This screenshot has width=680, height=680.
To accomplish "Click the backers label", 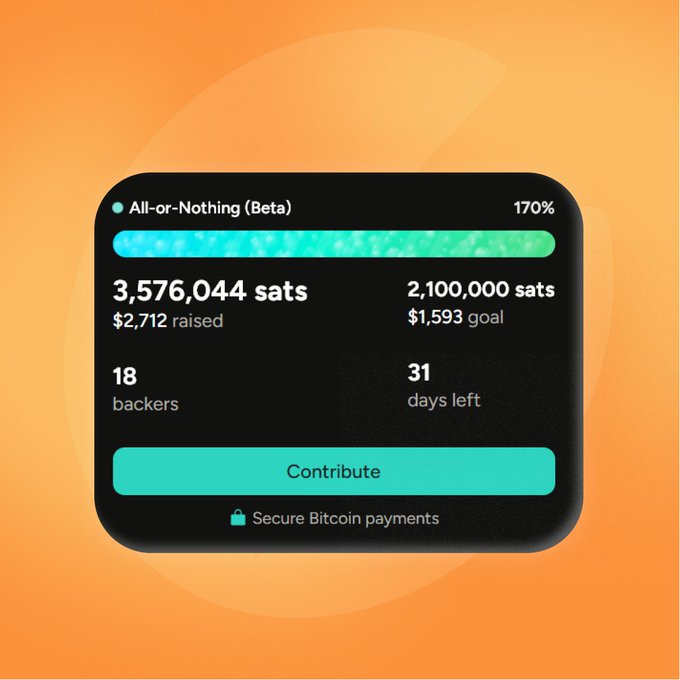I will [146, 404].
